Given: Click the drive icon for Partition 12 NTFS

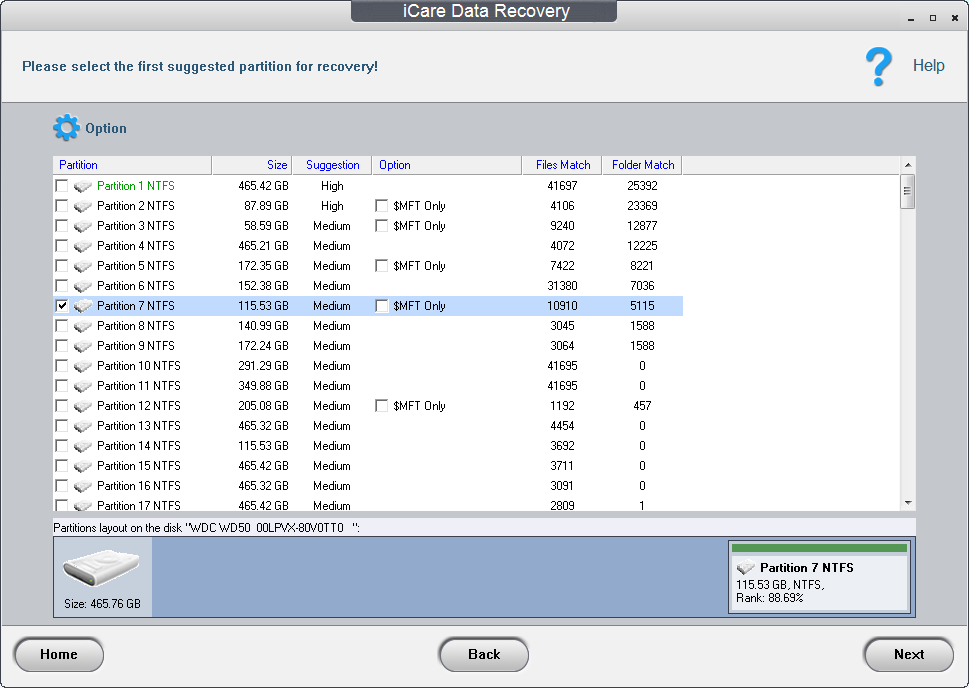Looking at the screenshot, I should coord(83,406).
